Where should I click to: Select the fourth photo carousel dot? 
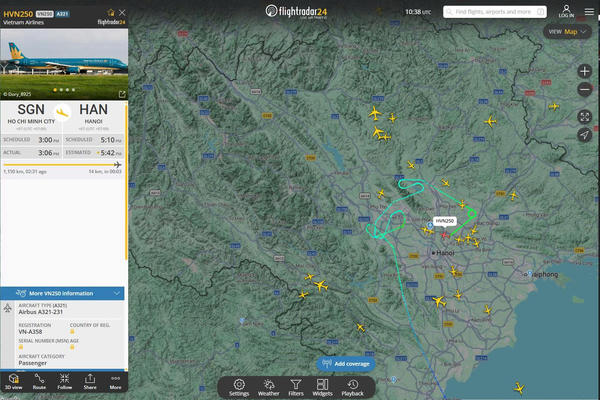coord(73,90)
